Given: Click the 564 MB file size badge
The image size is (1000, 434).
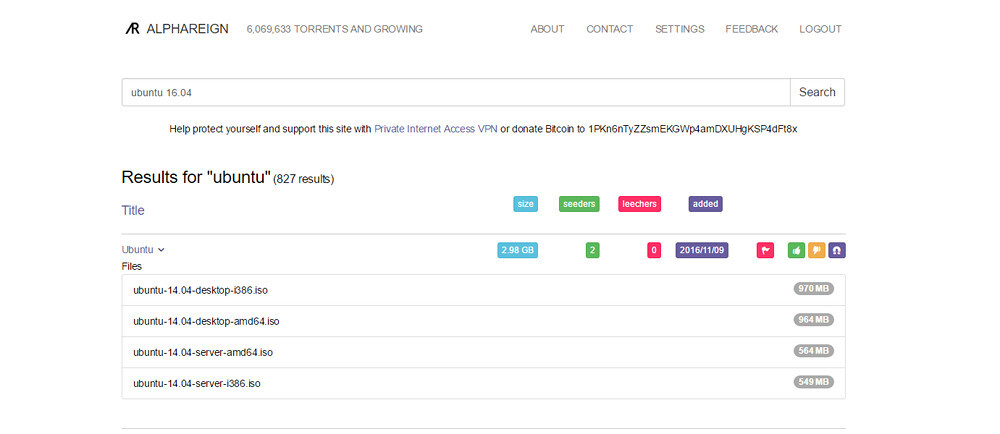Looking at the screenshot, I should click(814, 351).
